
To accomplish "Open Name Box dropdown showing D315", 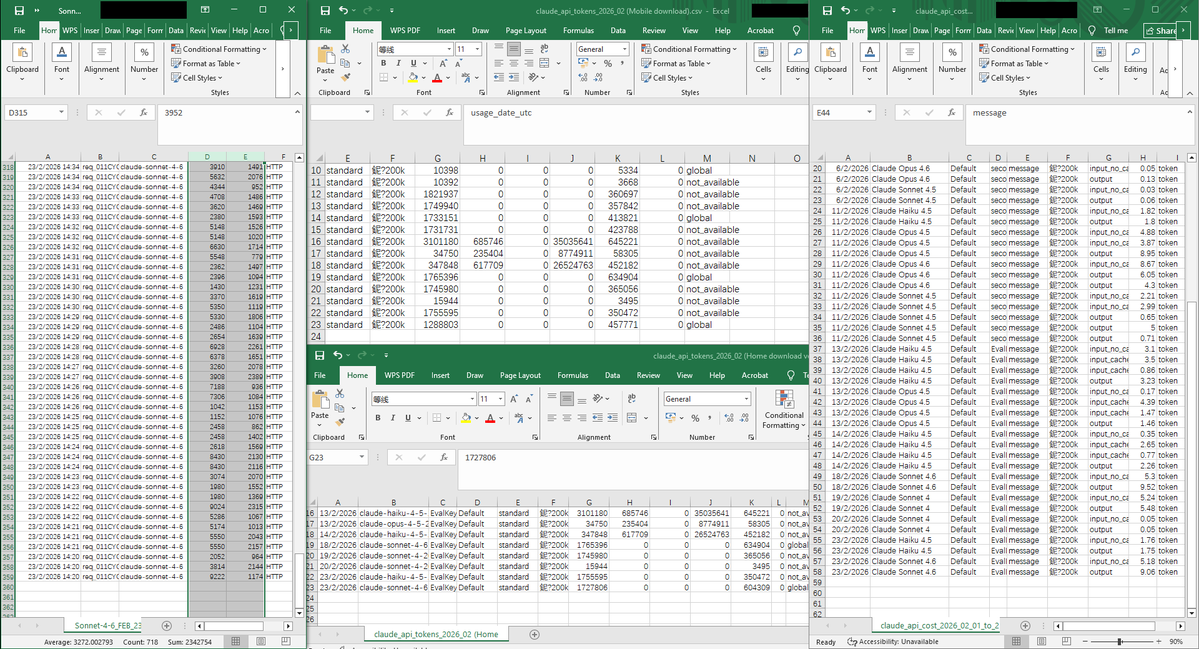I will coord(60,112).
